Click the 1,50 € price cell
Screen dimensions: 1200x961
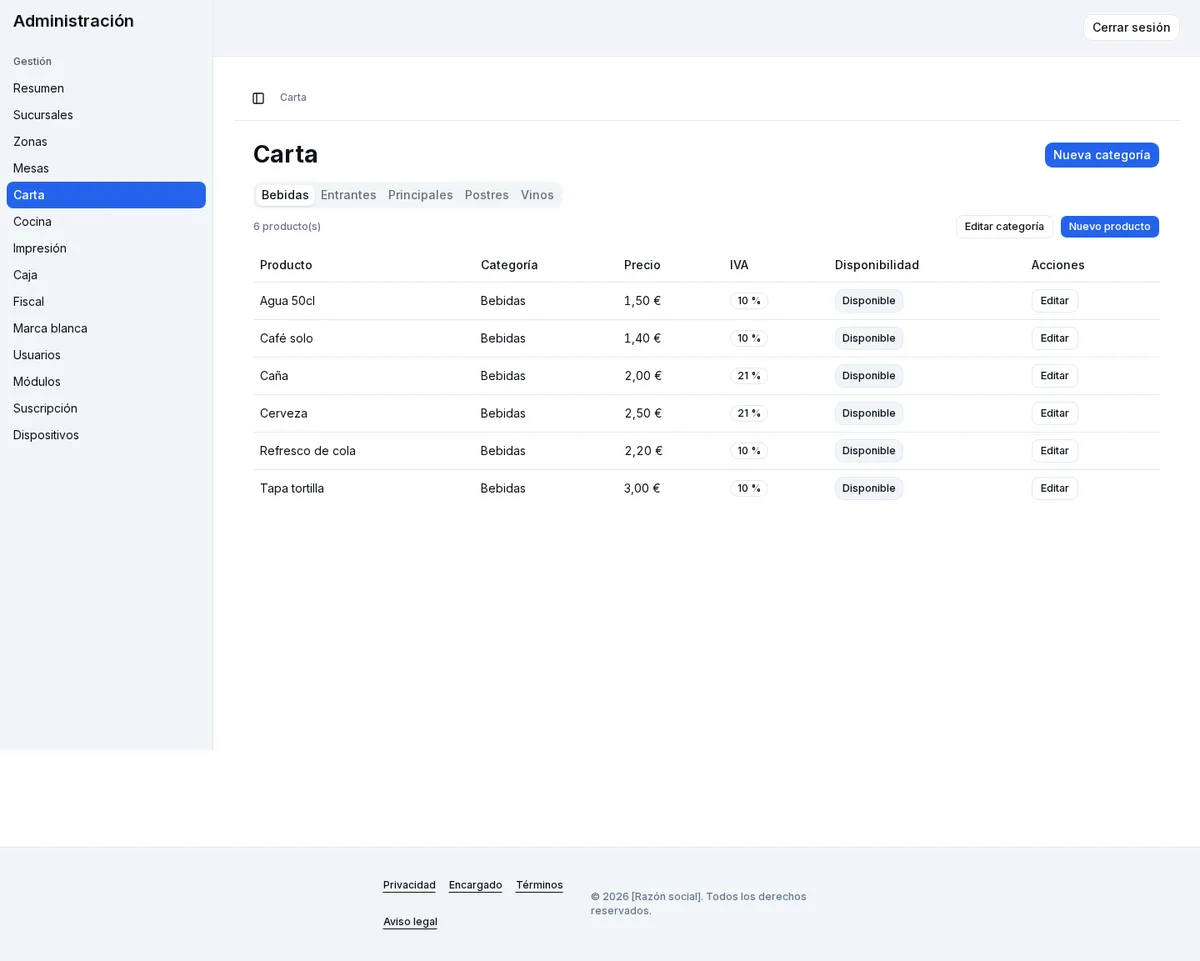642,301
